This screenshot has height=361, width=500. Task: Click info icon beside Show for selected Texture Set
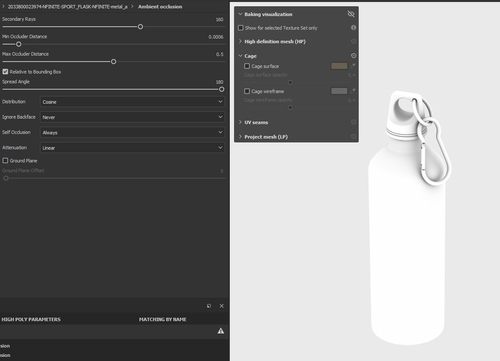(353, 28)
